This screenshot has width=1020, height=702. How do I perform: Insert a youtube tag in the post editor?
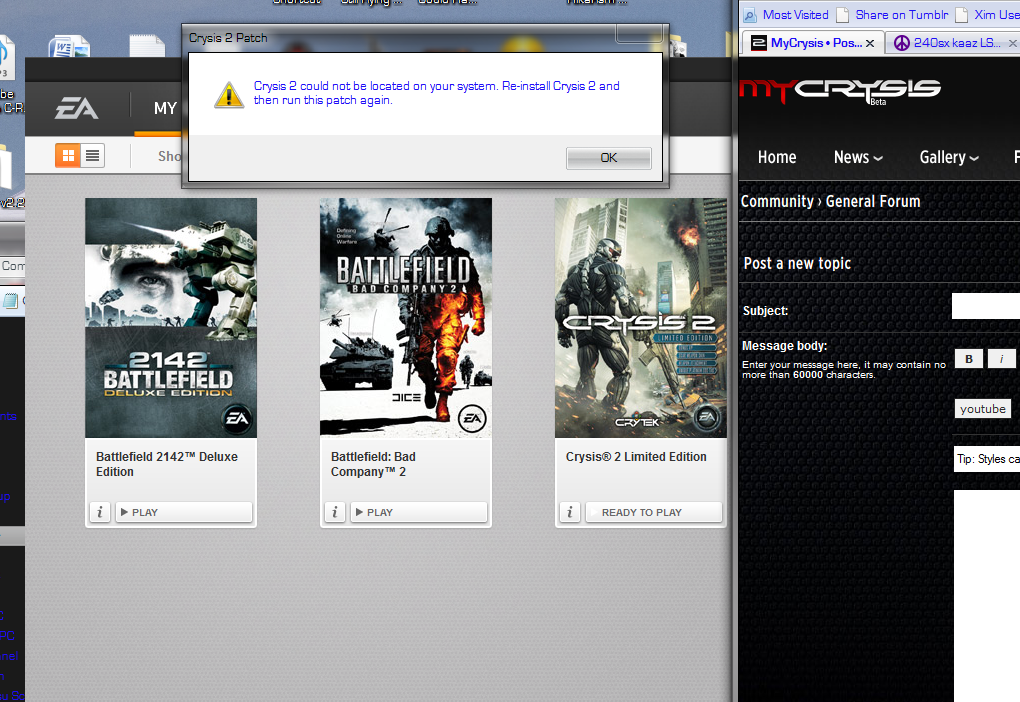(982, 409)
